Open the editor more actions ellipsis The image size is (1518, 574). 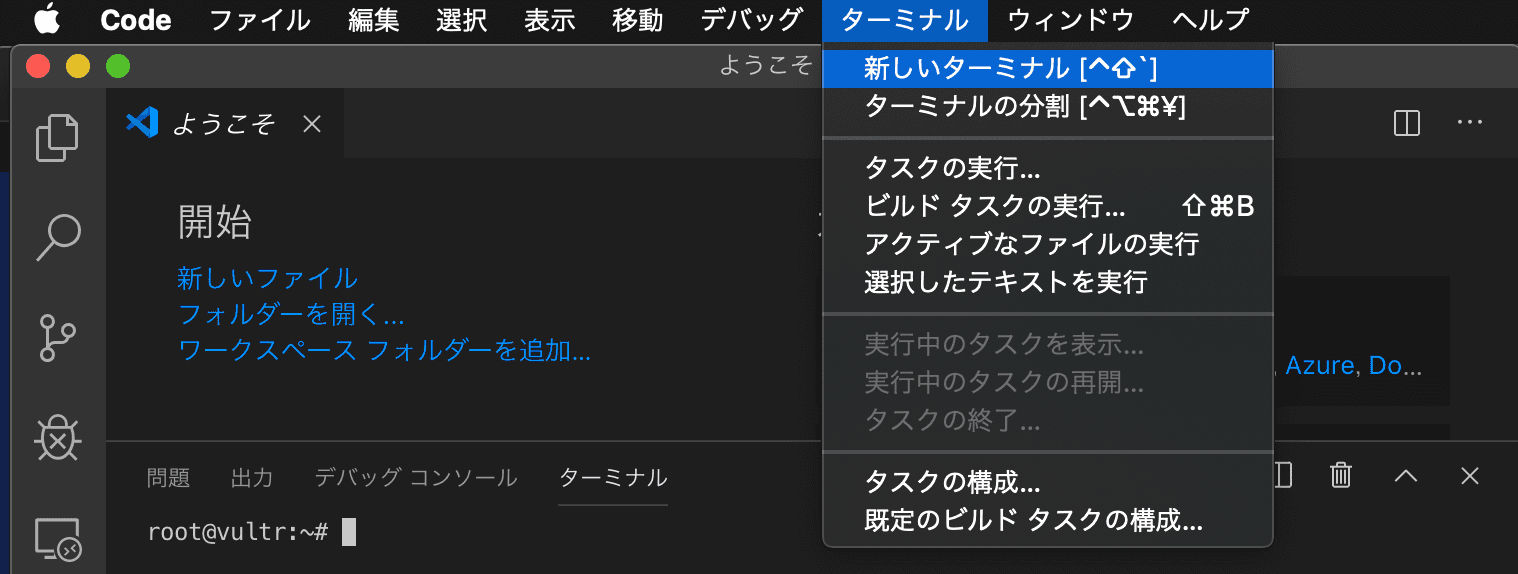pos(1469,123)
